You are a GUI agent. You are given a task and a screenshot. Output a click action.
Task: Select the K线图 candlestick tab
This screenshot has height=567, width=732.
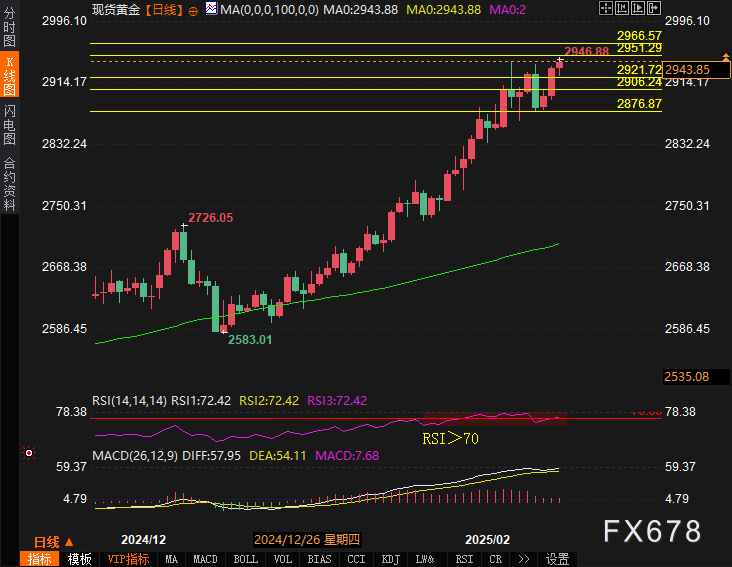coord(10,77)
